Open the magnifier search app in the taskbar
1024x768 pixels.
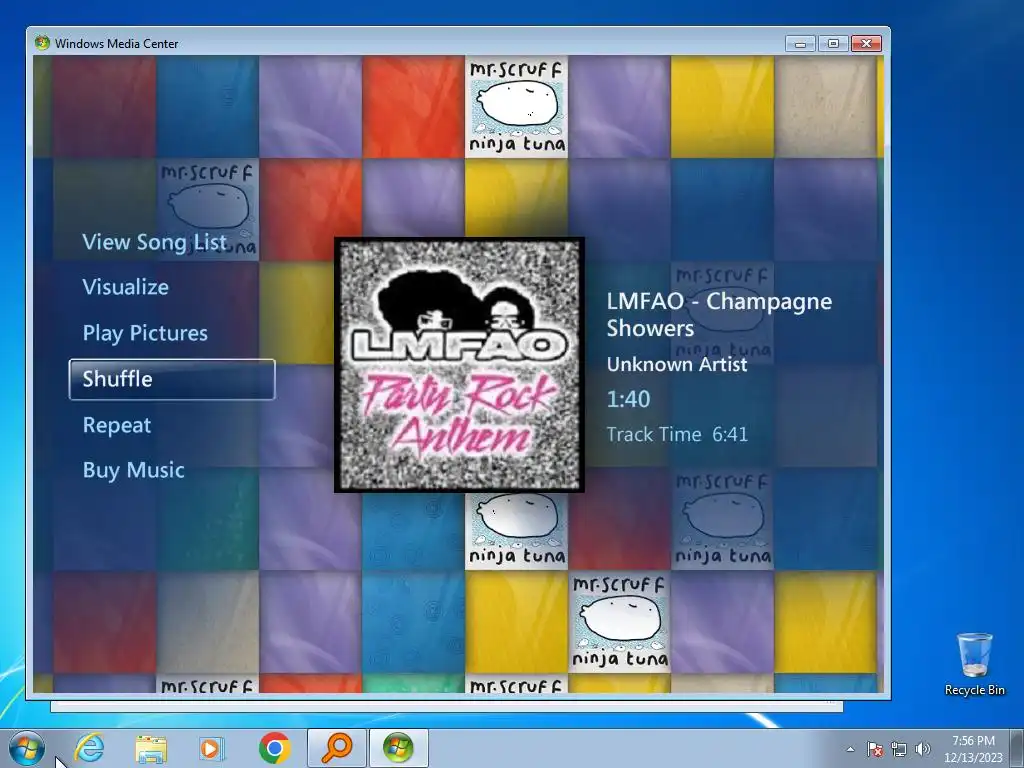(x=336, y=748)
